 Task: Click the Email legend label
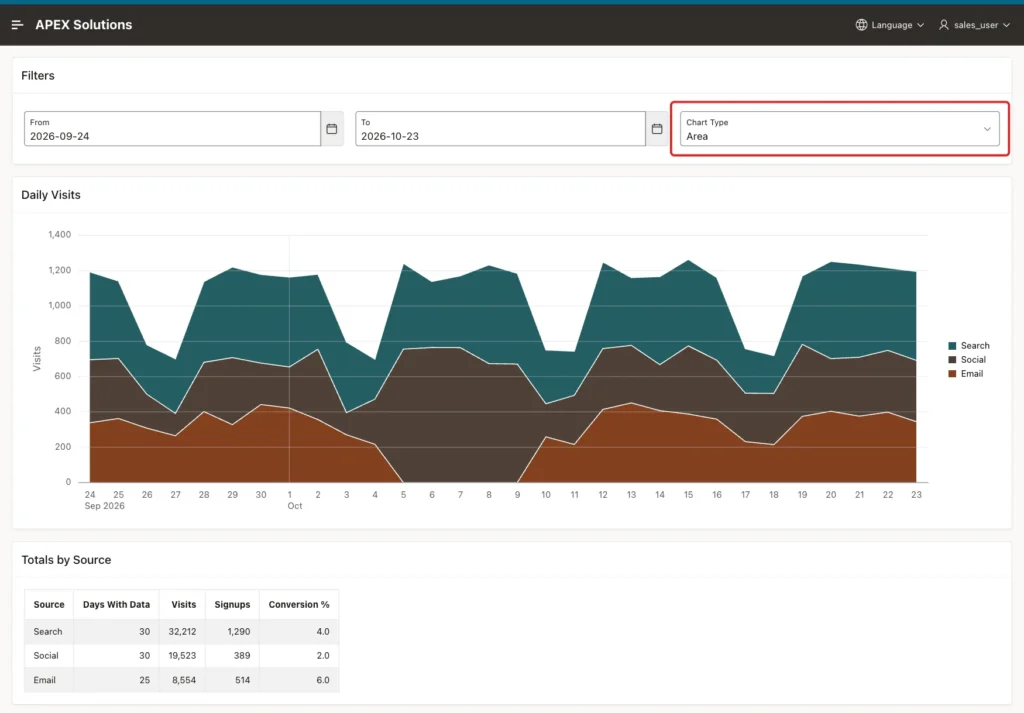pyautogui.click(x=972, y=374)
